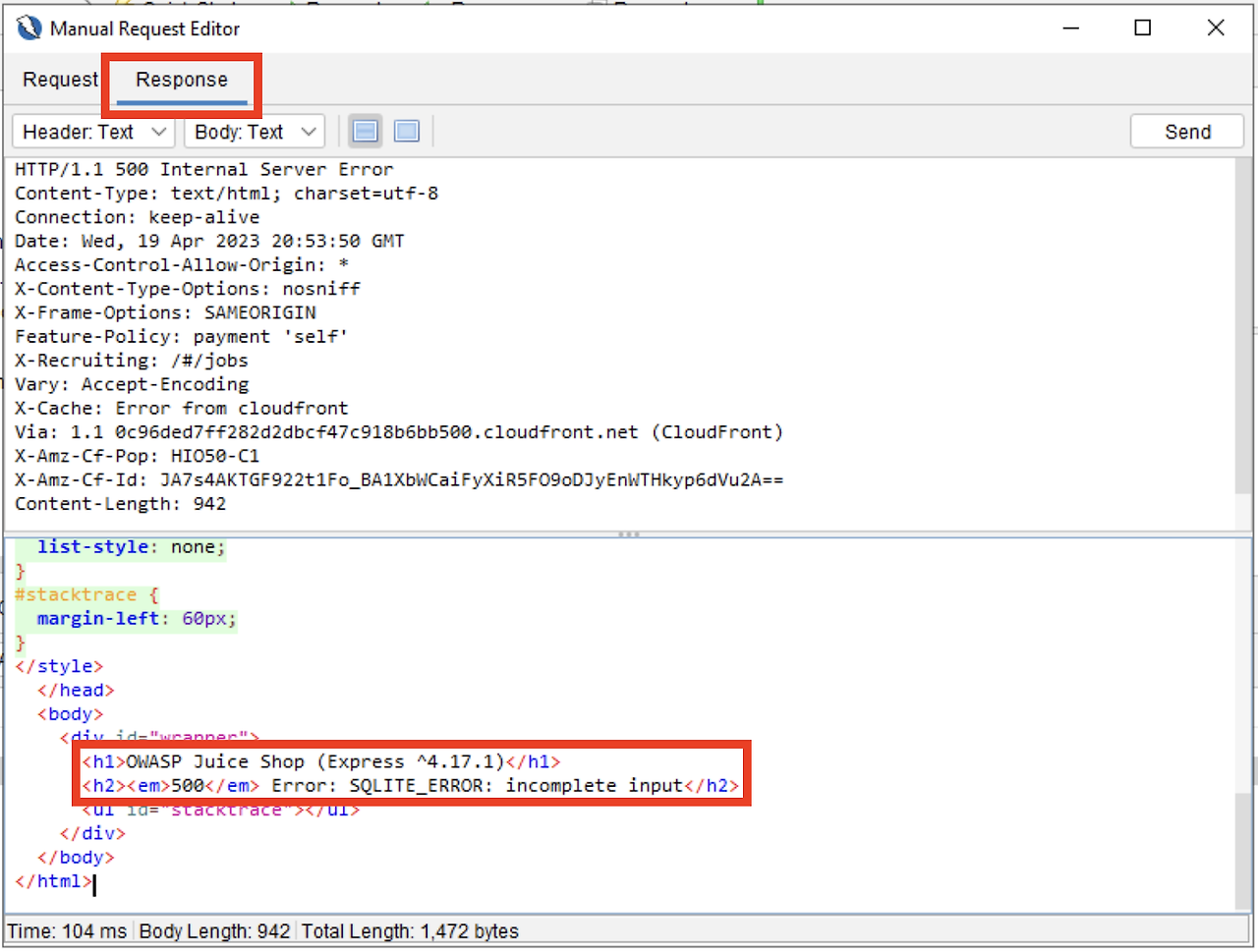The image size is (1258, 952).
Task: Click the X-Frame-Options: SAMEORIGIN line
Action: pyautogui.click(x=165, y=312)
